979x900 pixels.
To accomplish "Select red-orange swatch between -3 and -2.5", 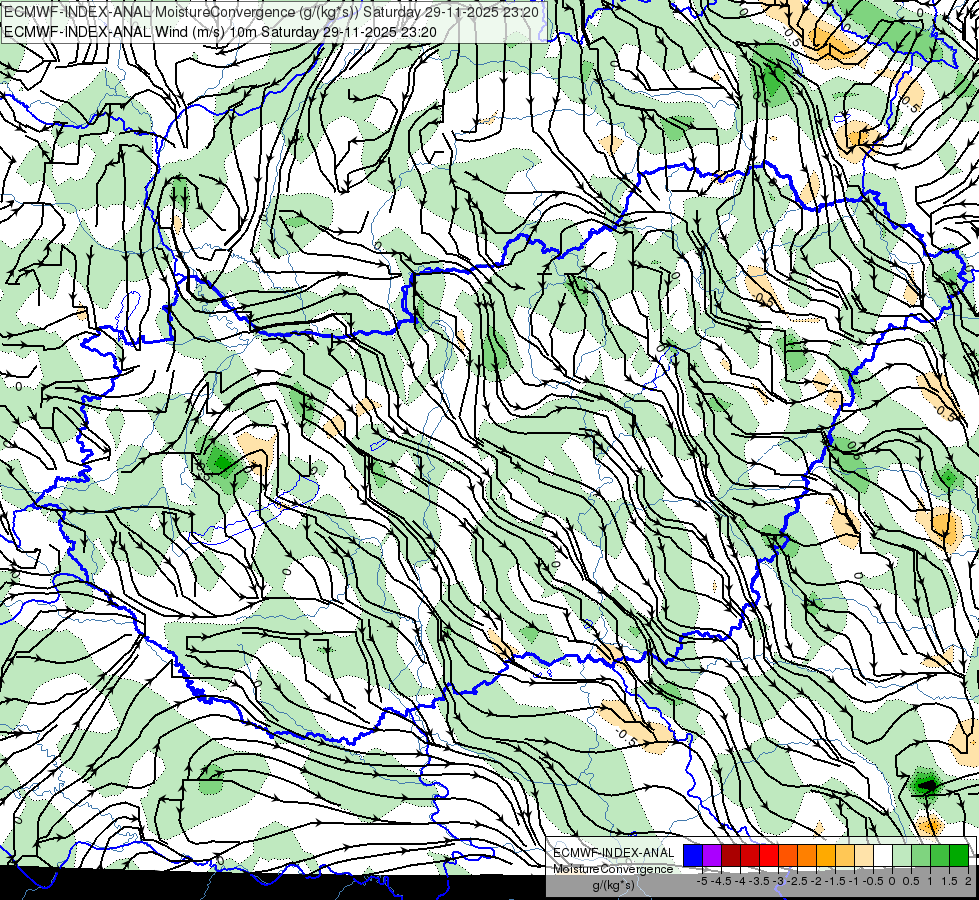I will [x=788, y=855].
